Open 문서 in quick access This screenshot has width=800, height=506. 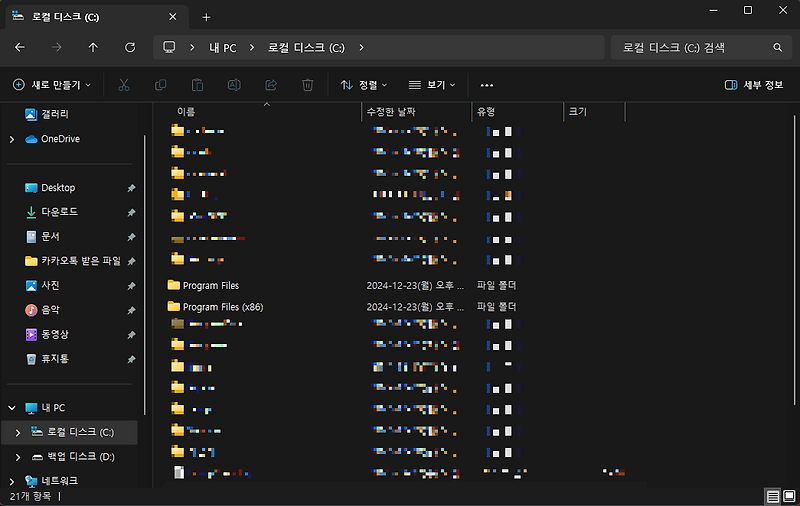pyautogui.click(x=42, y=236)
